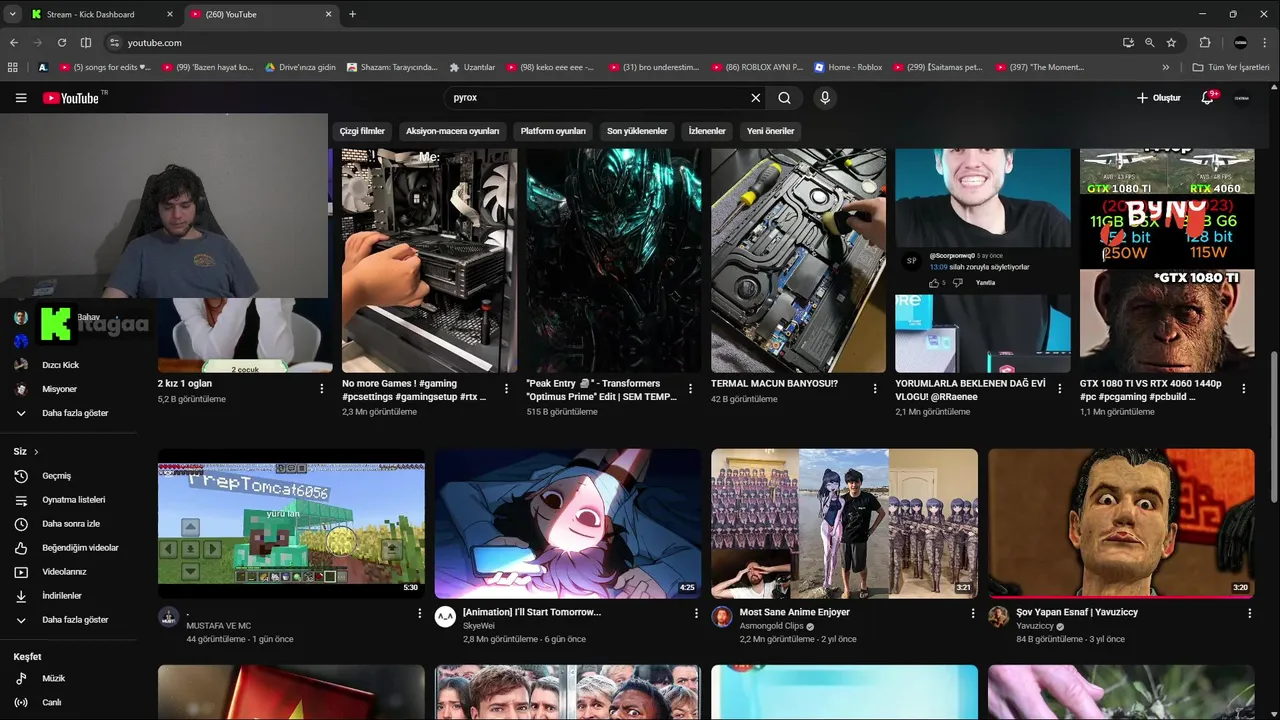Bookmark this page with star icon
1280x720 pixels.
point(1171,43)
